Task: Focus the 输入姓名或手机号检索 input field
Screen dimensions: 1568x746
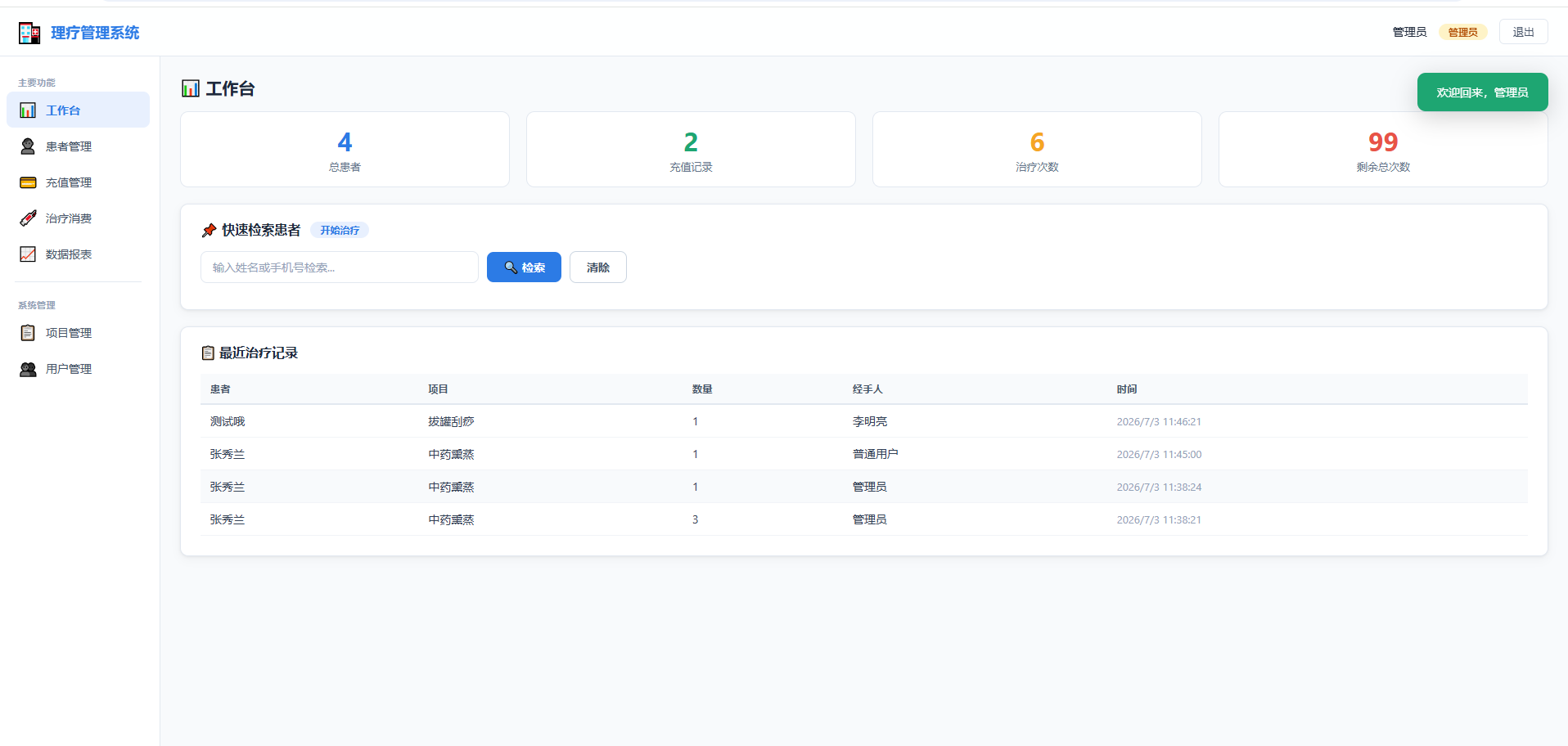Action: coord(340,267)
